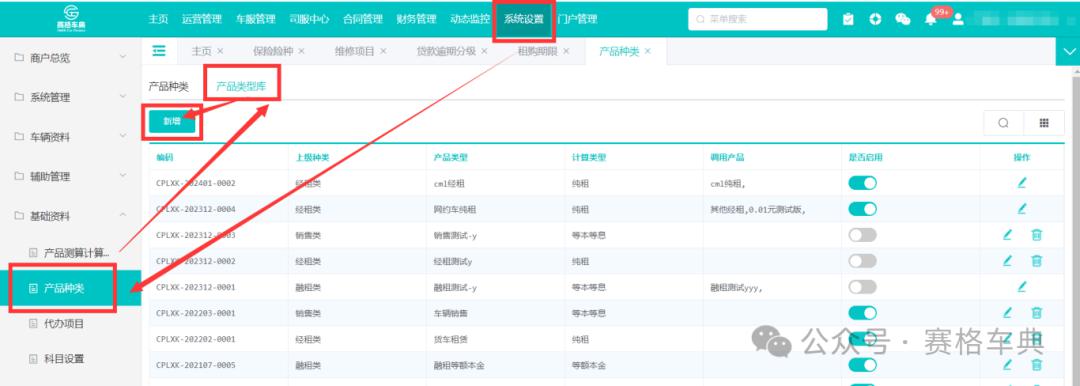This screenshot has height=386, width=1080.
Task: Open 产品测算计算 in the sidebar
Action: [70, 253]
